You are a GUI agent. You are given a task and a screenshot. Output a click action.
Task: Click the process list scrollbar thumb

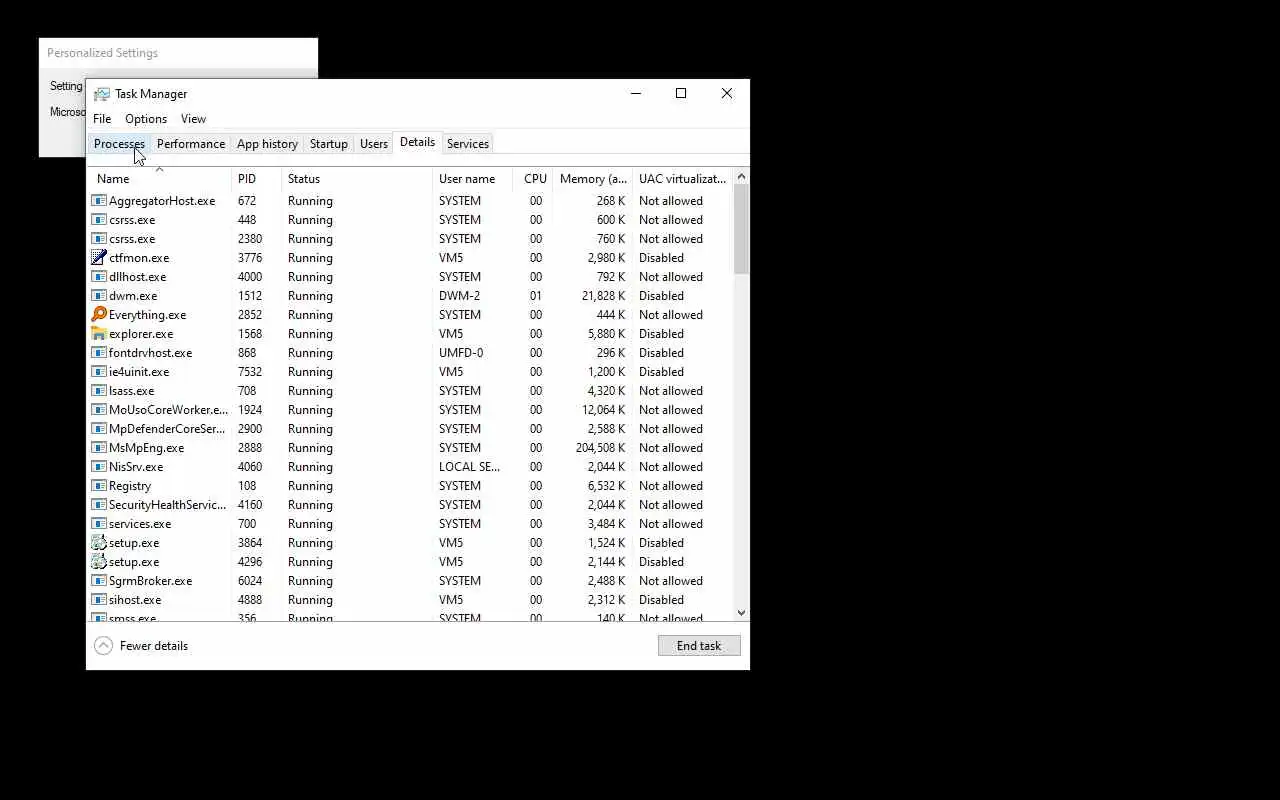(741, 229)
